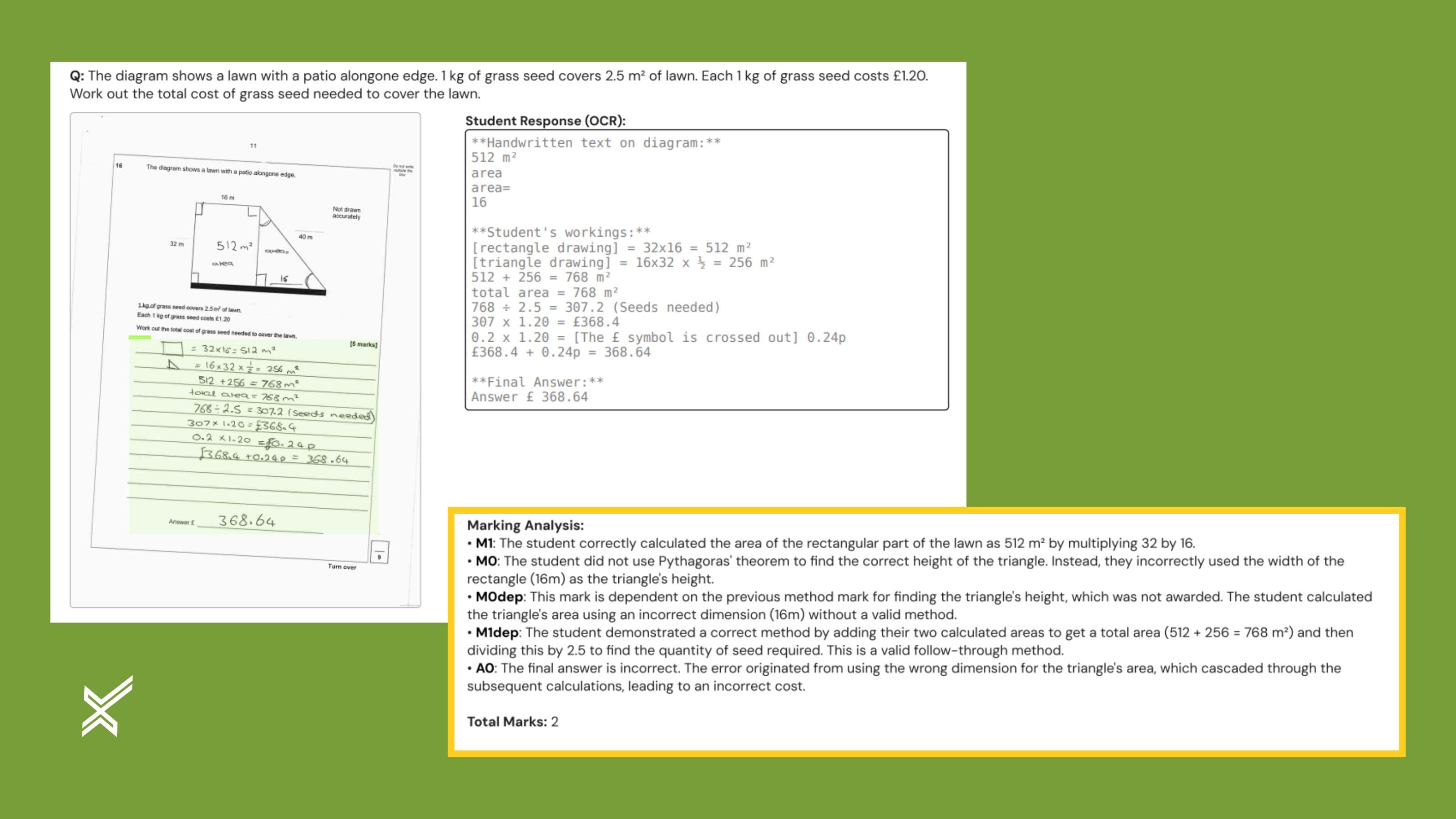Click the scanned exam paper thumbnail

245,359
